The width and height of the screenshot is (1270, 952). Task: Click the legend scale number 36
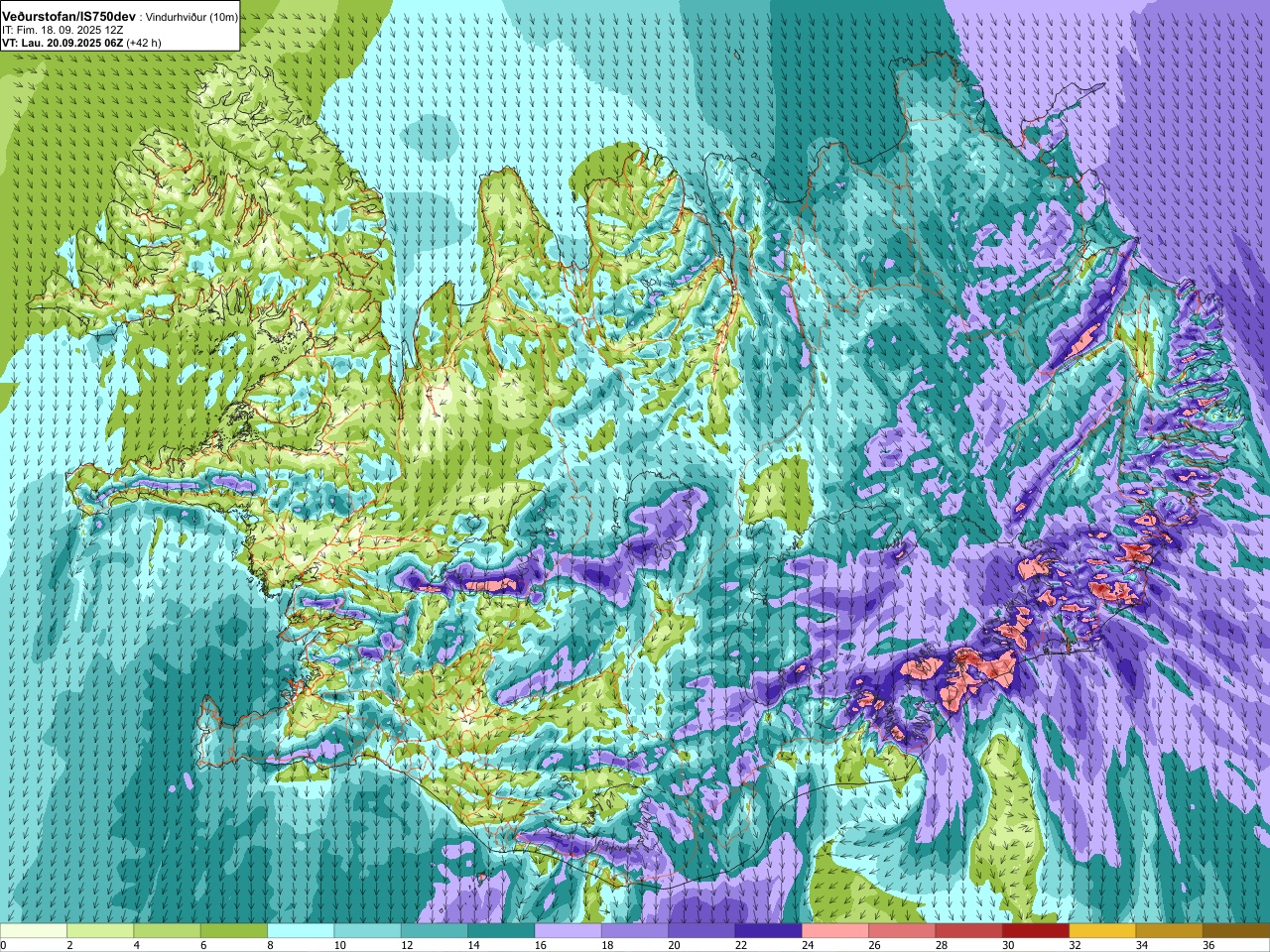(1208, 945)
